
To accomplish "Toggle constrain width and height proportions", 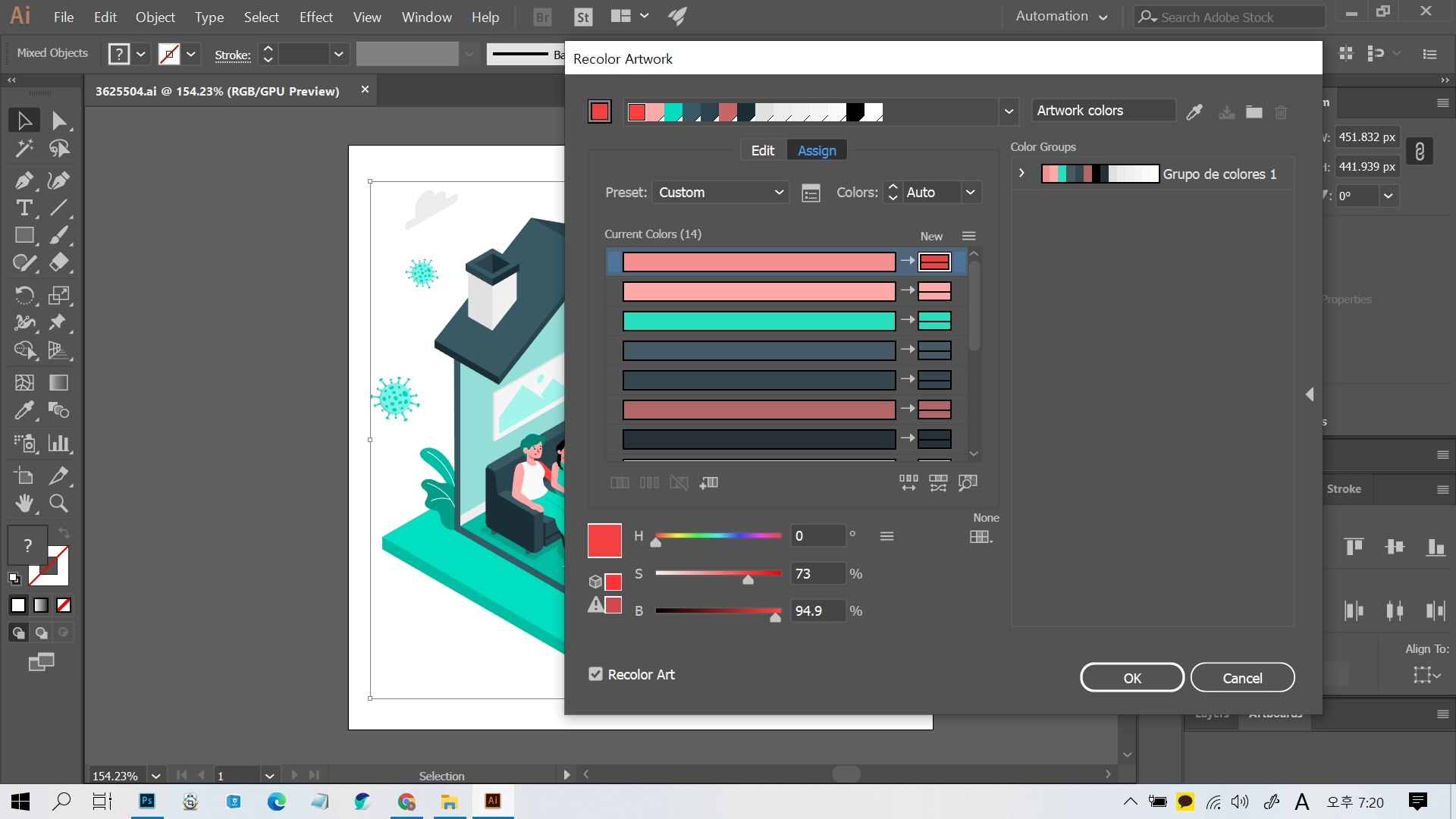I will [x=1420, y=152].
